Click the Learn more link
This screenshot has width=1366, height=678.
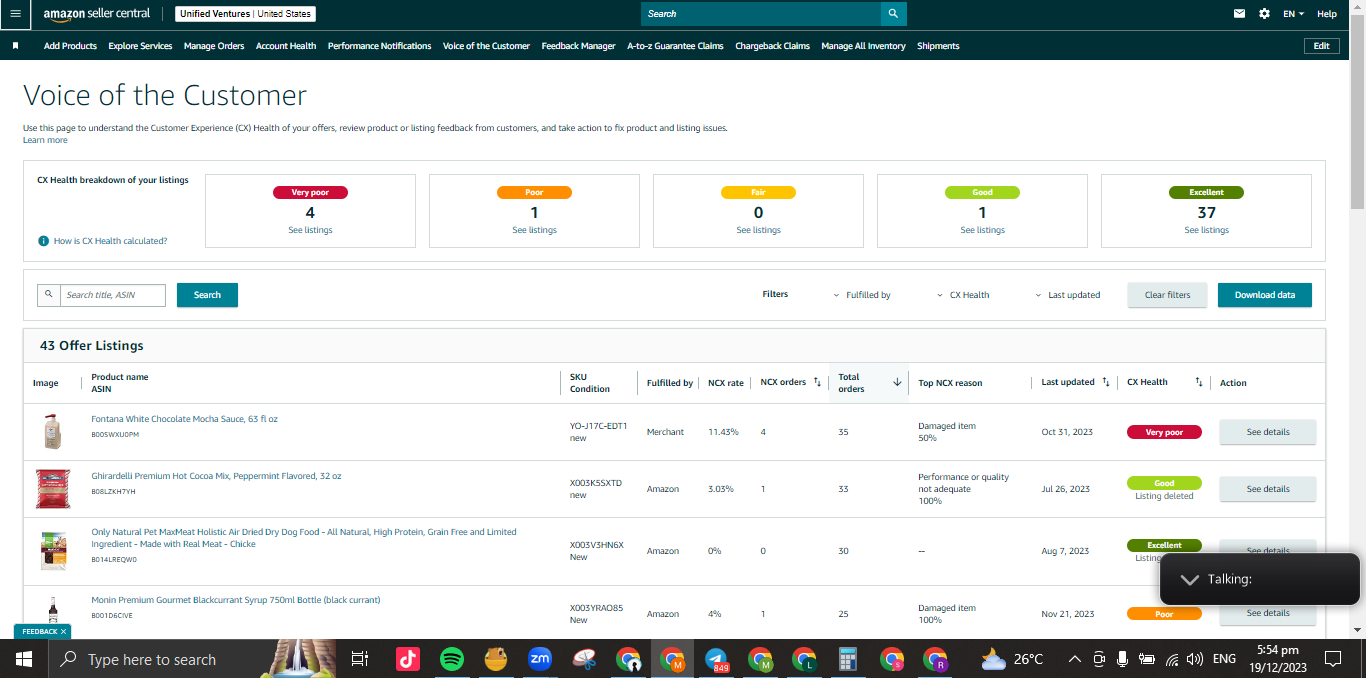click(45, 140)
